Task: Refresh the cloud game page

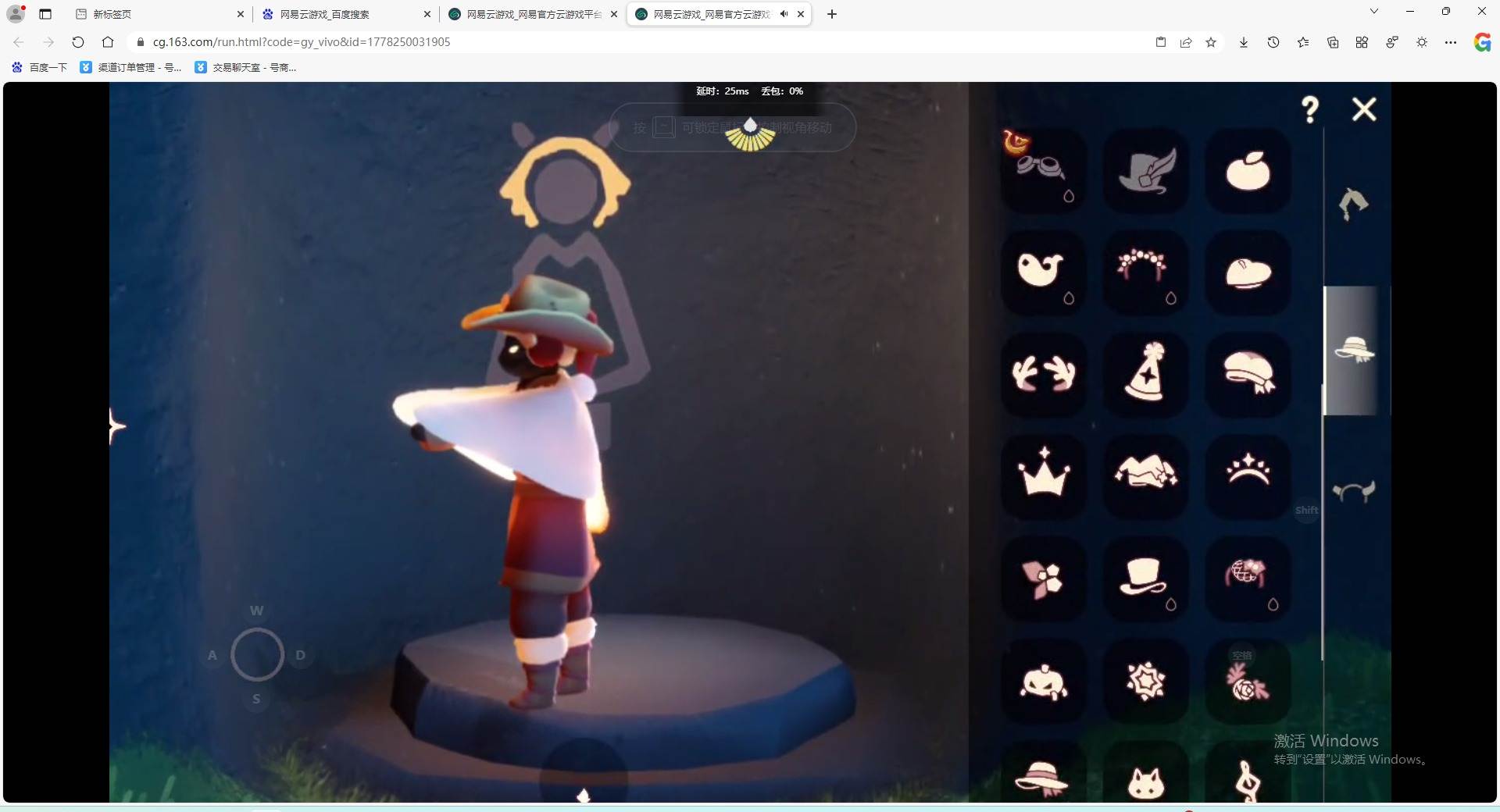Action: click(78, 42)
